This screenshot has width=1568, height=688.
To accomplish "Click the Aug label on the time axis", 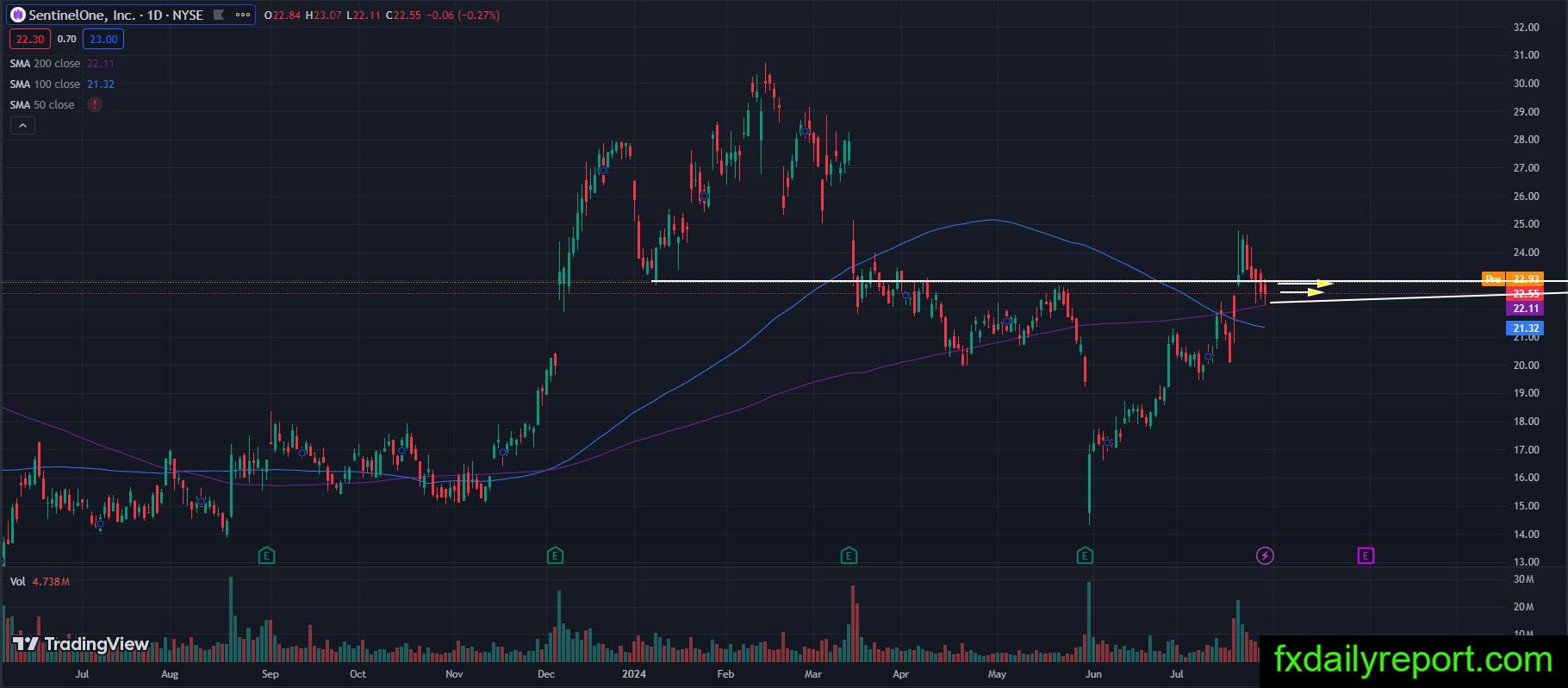I will 170,674.
